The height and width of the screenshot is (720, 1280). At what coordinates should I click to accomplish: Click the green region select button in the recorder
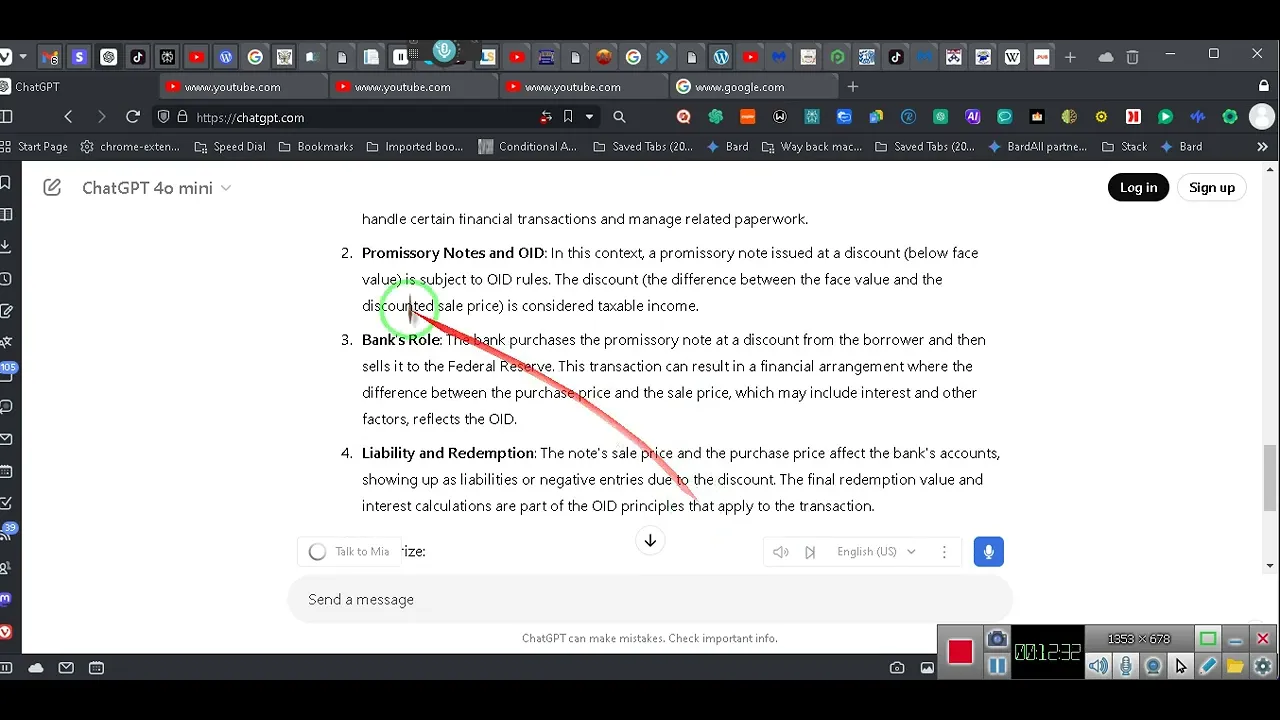(x=1208, y=639)
